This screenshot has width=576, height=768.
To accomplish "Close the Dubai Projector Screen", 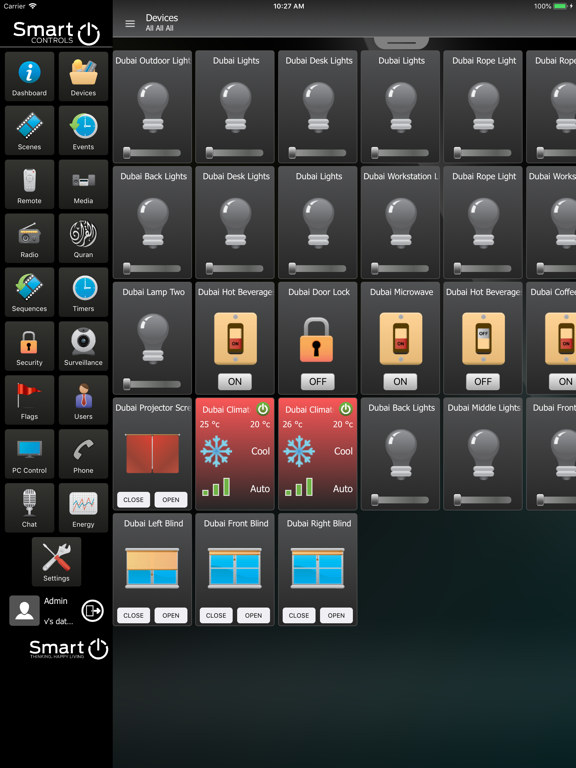I will (133, 500).
